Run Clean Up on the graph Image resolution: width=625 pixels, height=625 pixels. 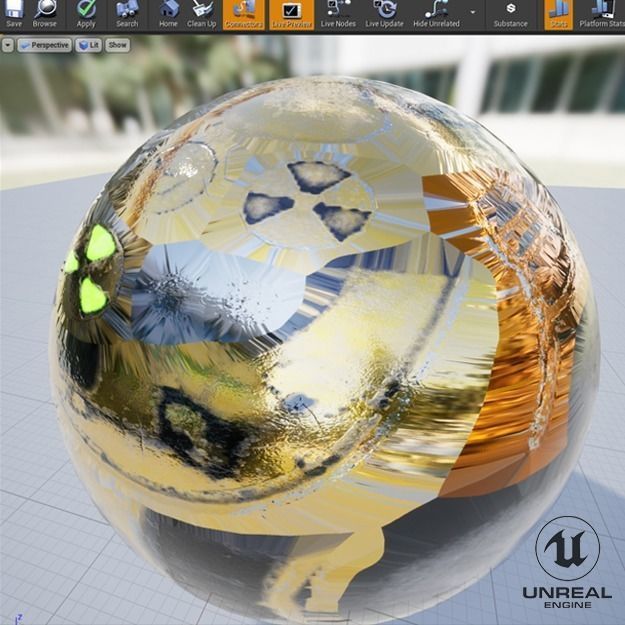202,14
